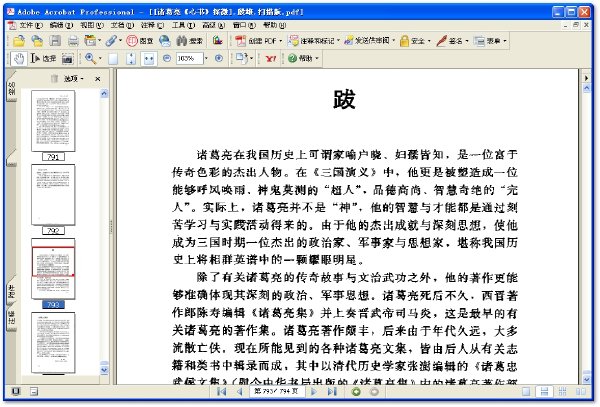The image size is (600, 407).
Task: Select the Snapshot camera tool
Action: pyautogui.click(x=67, y=59)
